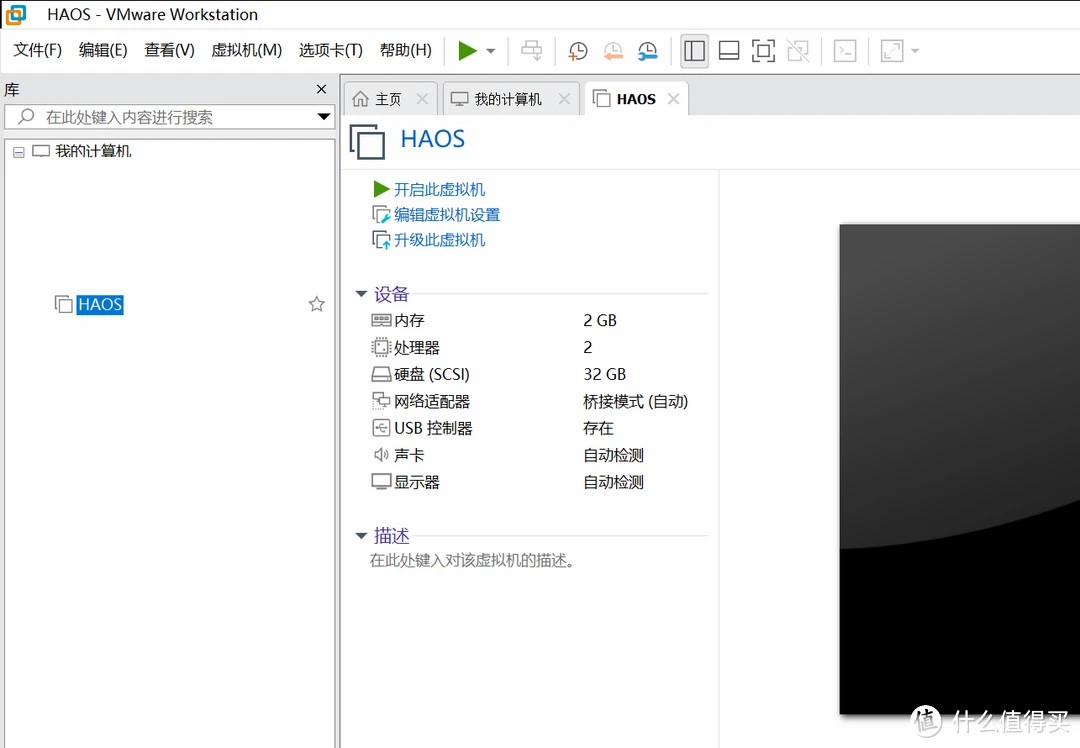Open the library search filter dropdown

click(x=324, y=117)
